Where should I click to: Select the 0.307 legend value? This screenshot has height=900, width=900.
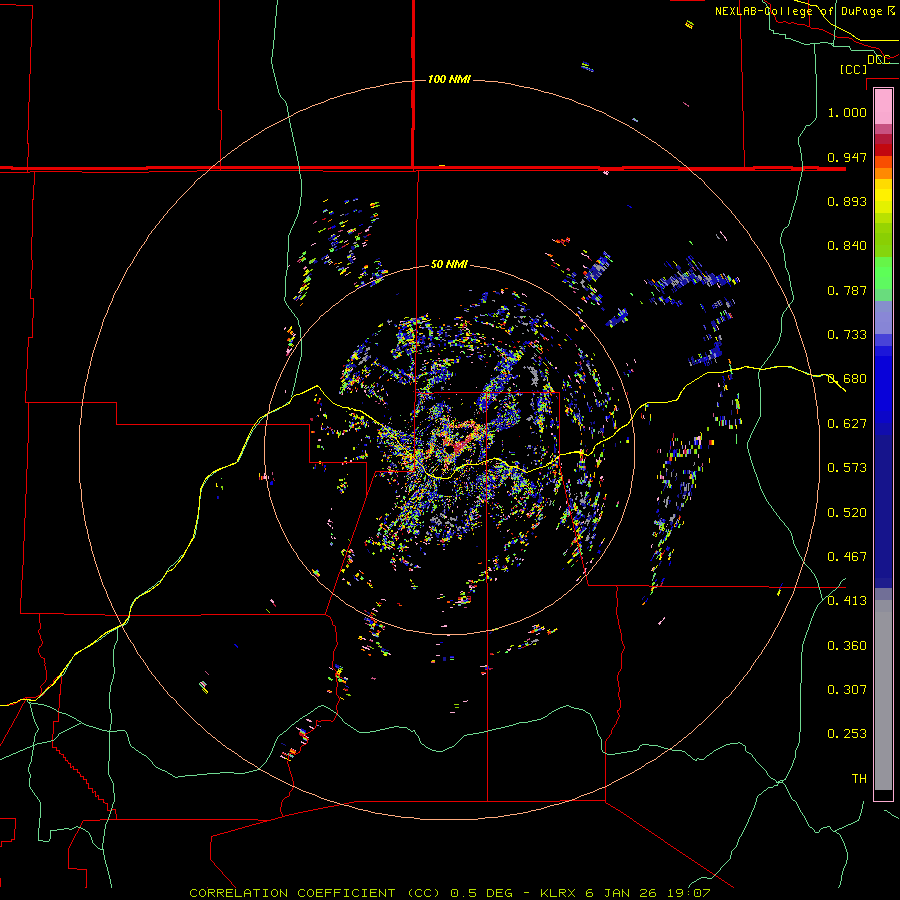point(847,690)
